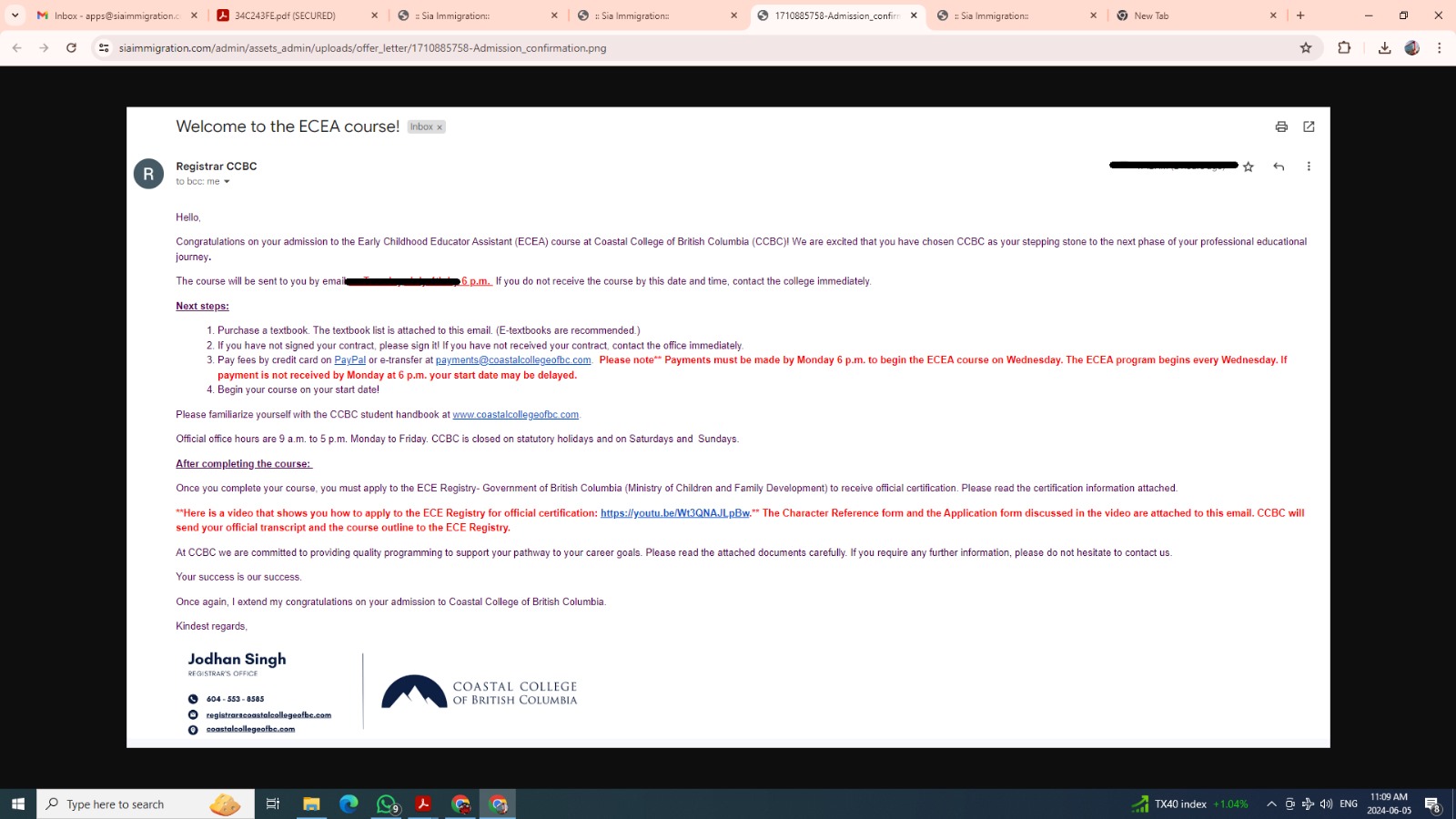Switch to the Inbox Gmail tab

pyautogui.click(x=117, y=15)
